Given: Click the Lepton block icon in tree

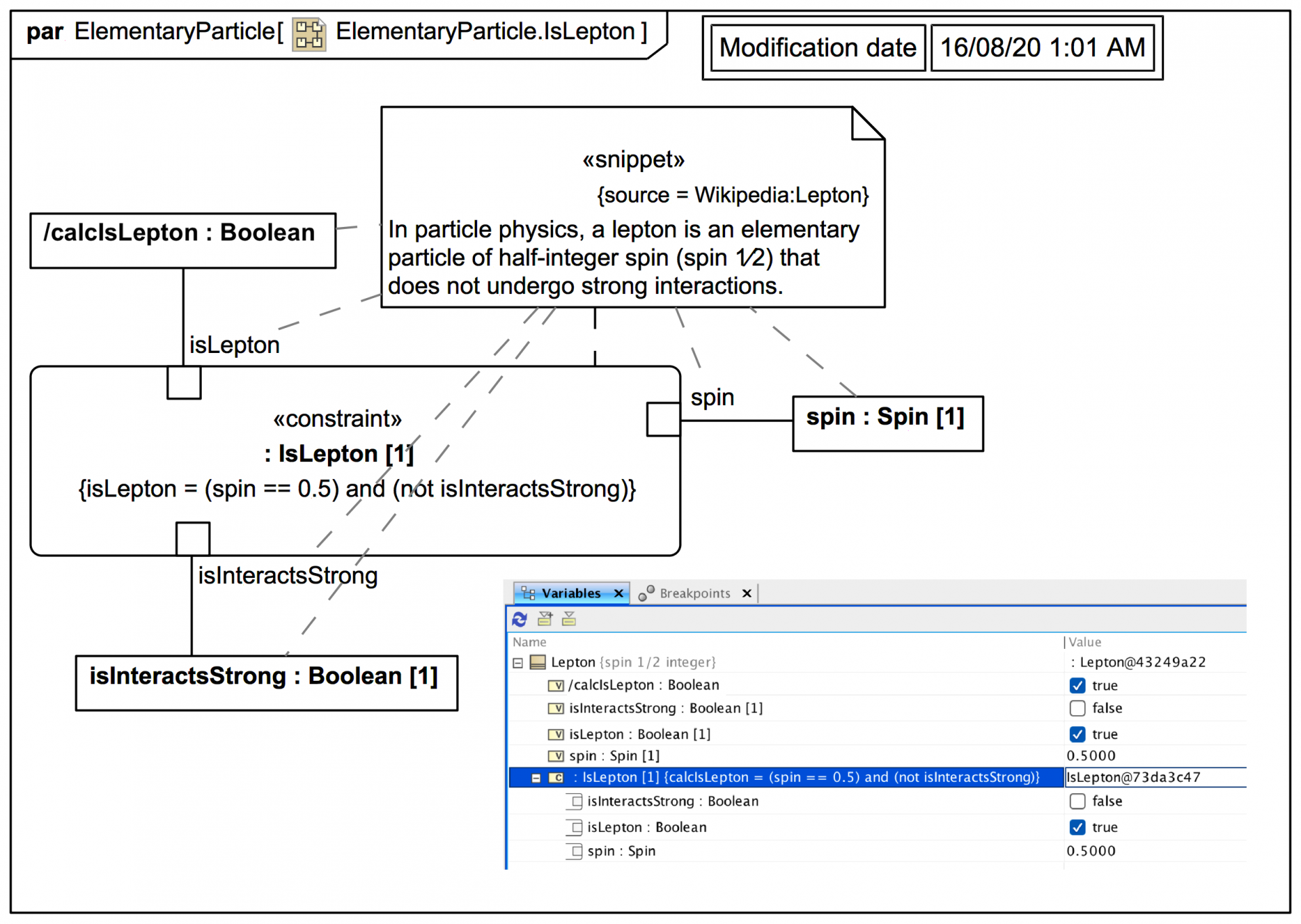Looking at the screenshot, I should click(537, 662).
